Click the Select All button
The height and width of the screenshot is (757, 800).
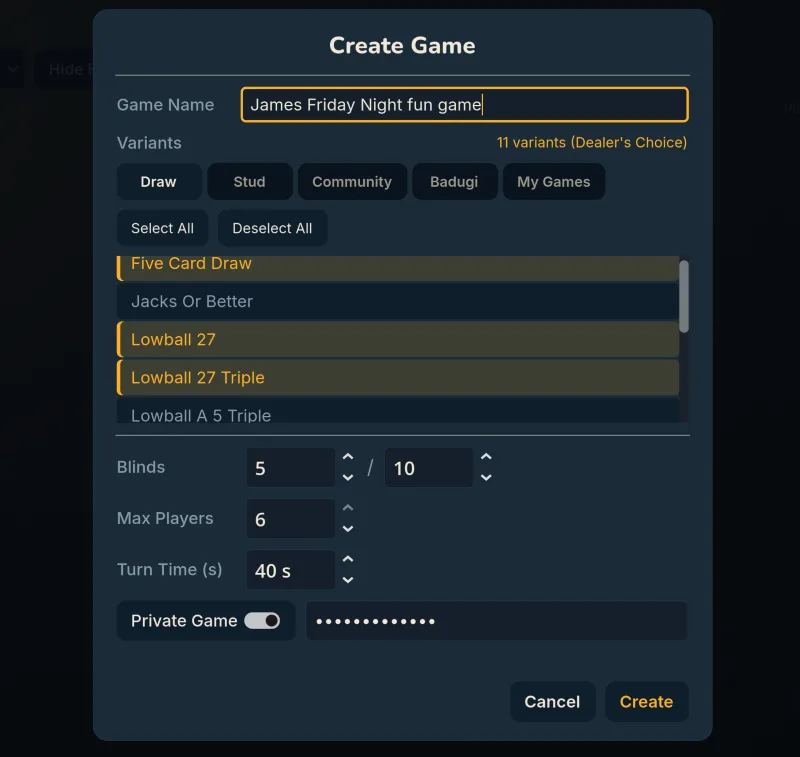point(162,227)
